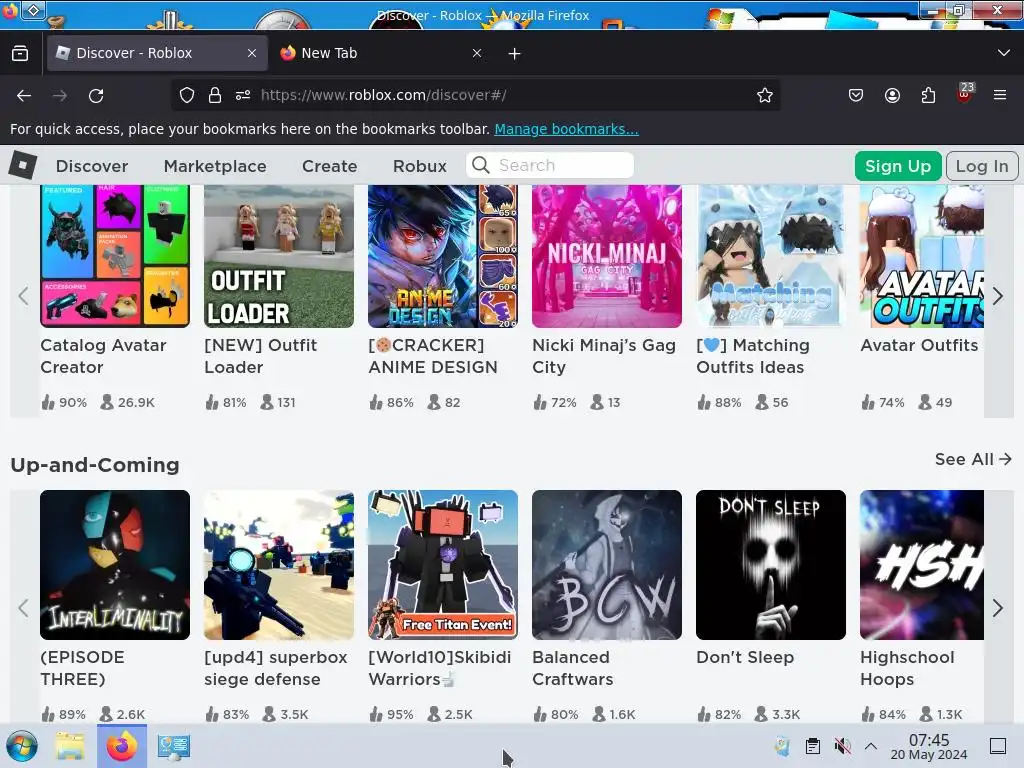Save page to Pocket
This screenshot has width=1024, height=768.
point(856,95)
